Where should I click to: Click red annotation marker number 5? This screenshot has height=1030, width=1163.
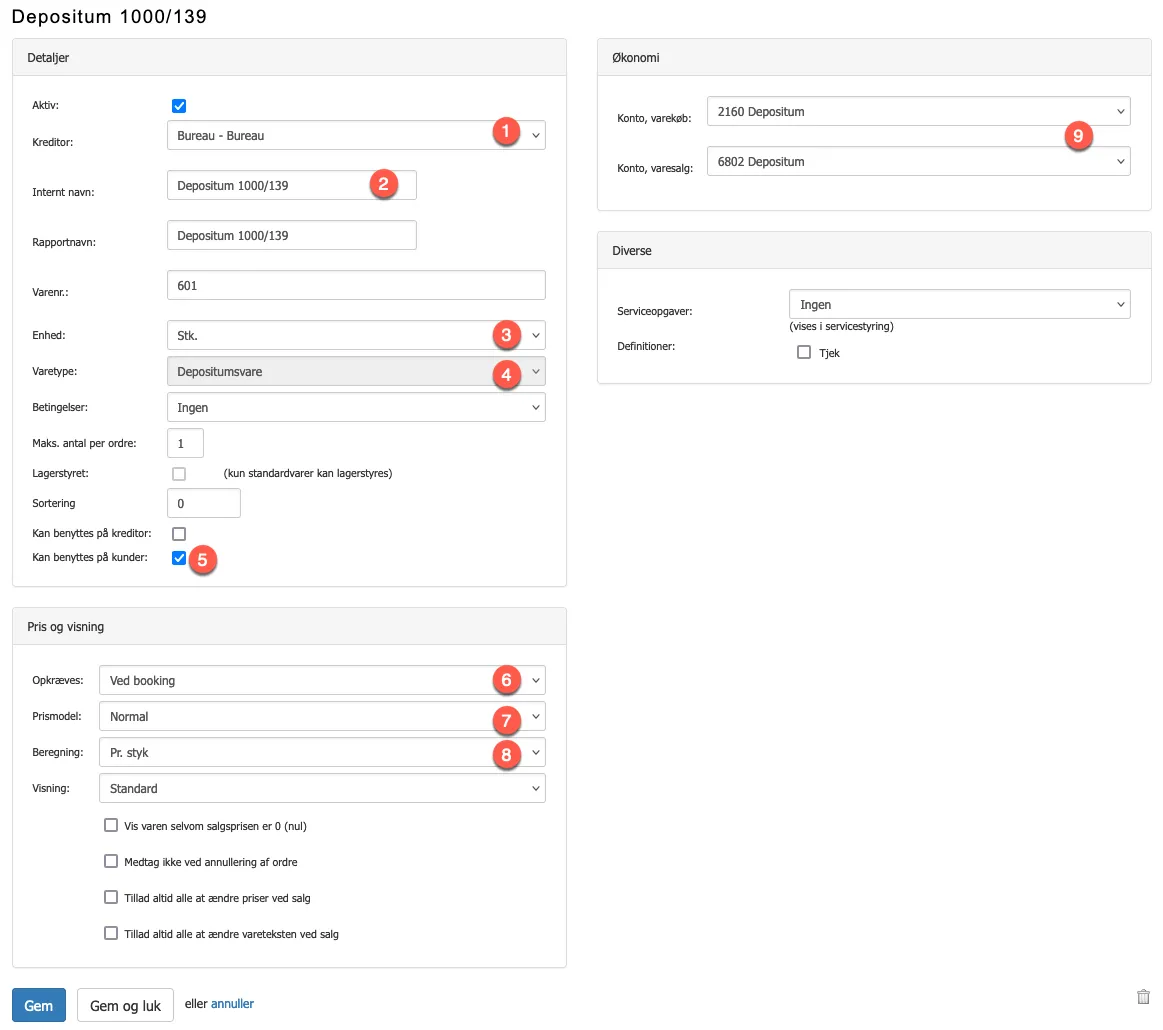(202, 559)
